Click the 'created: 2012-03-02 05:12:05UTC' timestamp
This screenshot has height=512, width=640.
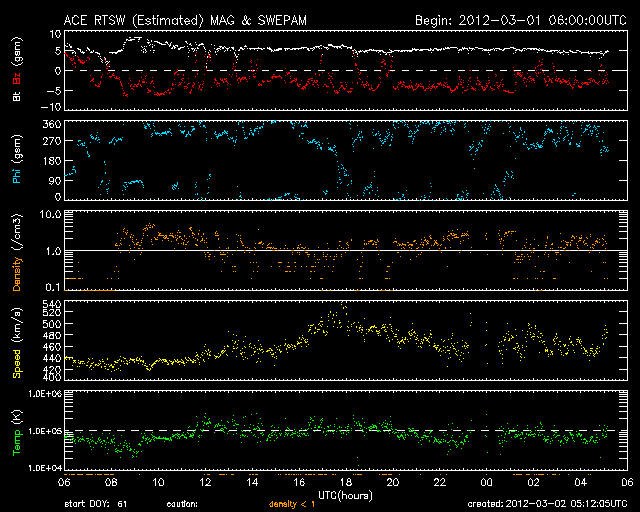[547, 504]
